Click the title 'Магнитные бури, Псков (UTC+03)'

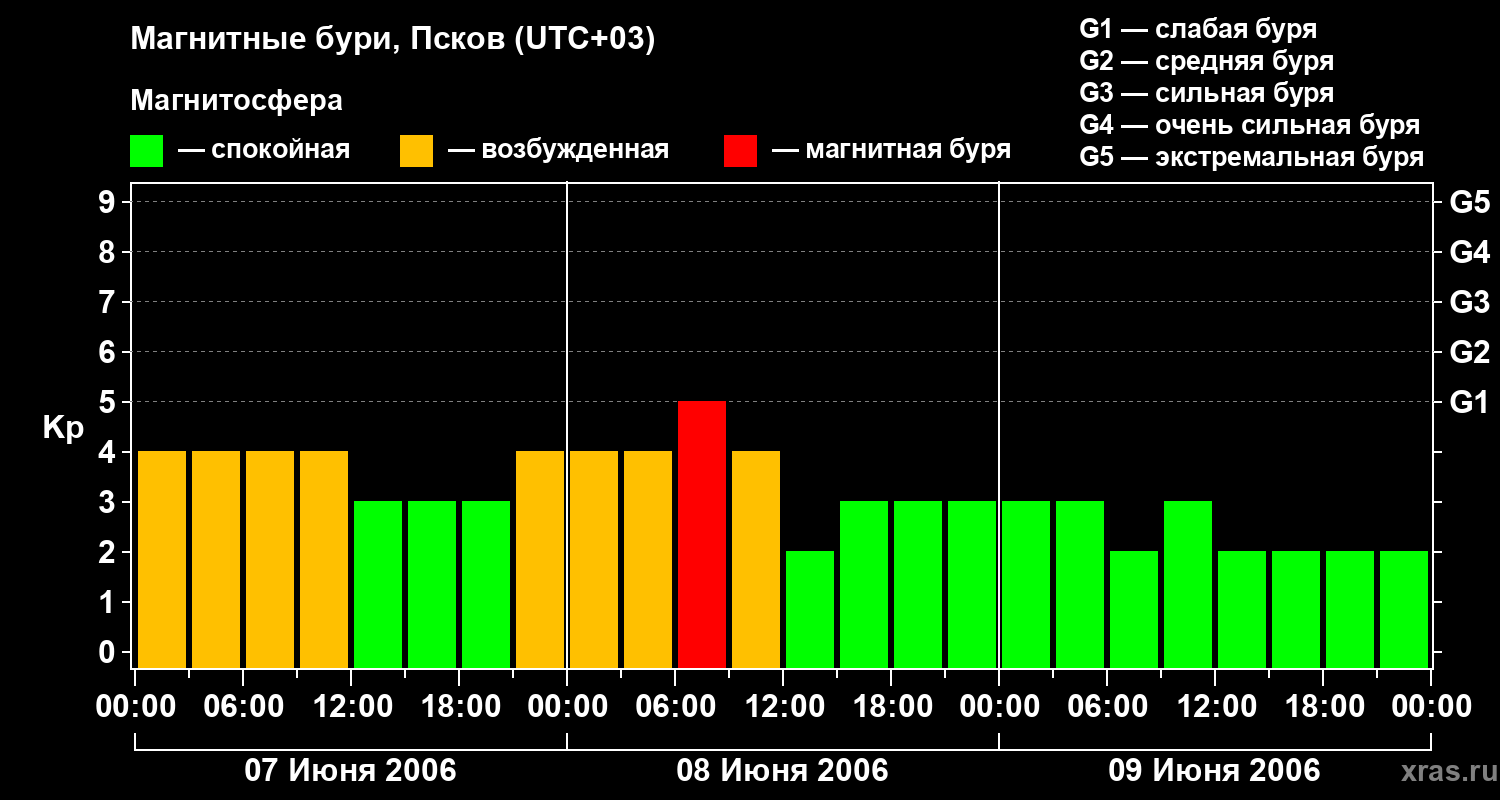[x=393, y=40]
